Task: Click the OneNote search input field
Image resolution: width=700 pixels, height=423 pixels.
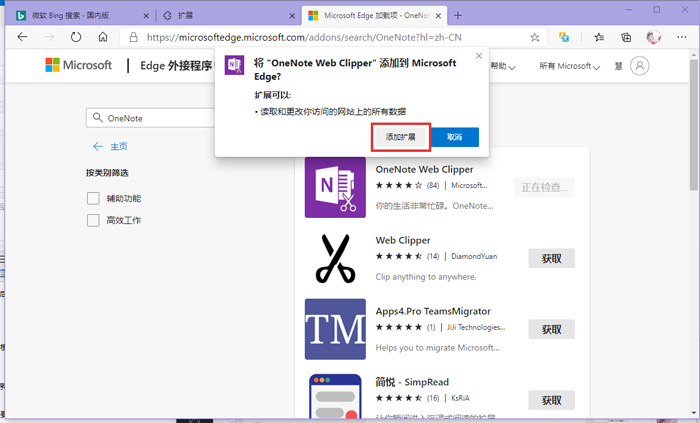Action: pyautogui.click(x=152, y=118)
